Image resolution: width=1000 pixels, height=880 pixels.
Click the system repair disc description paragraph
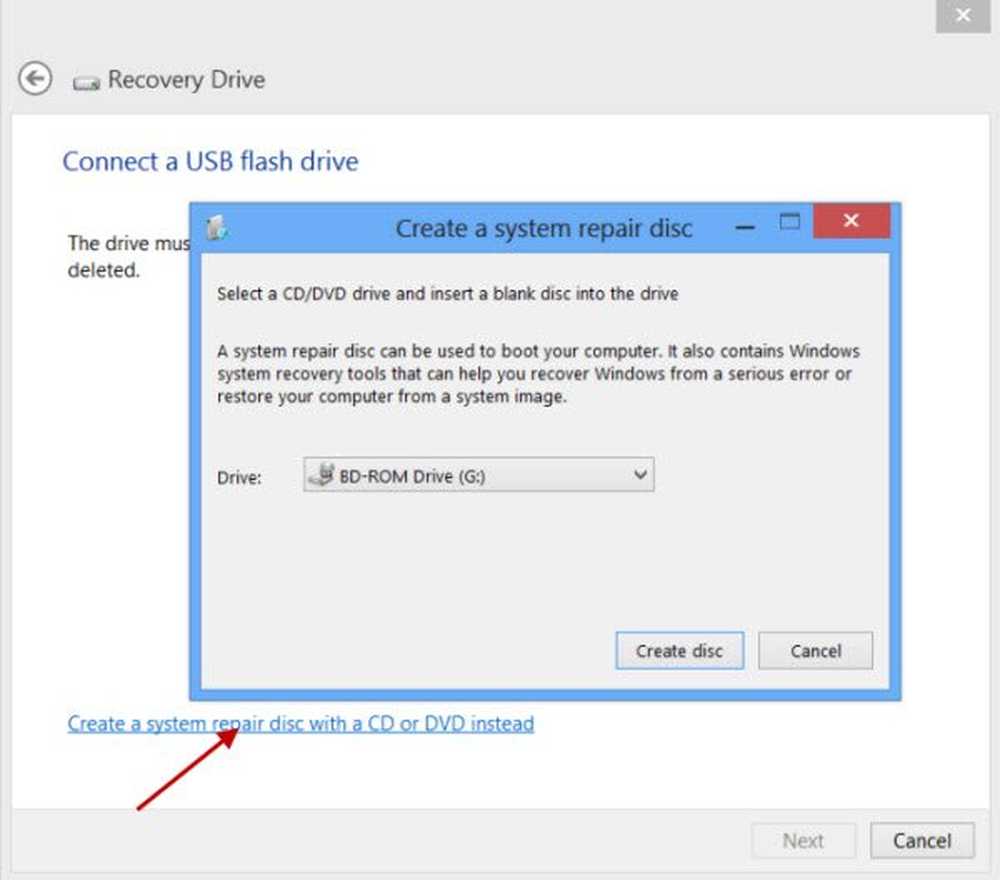tap(538, 374)
